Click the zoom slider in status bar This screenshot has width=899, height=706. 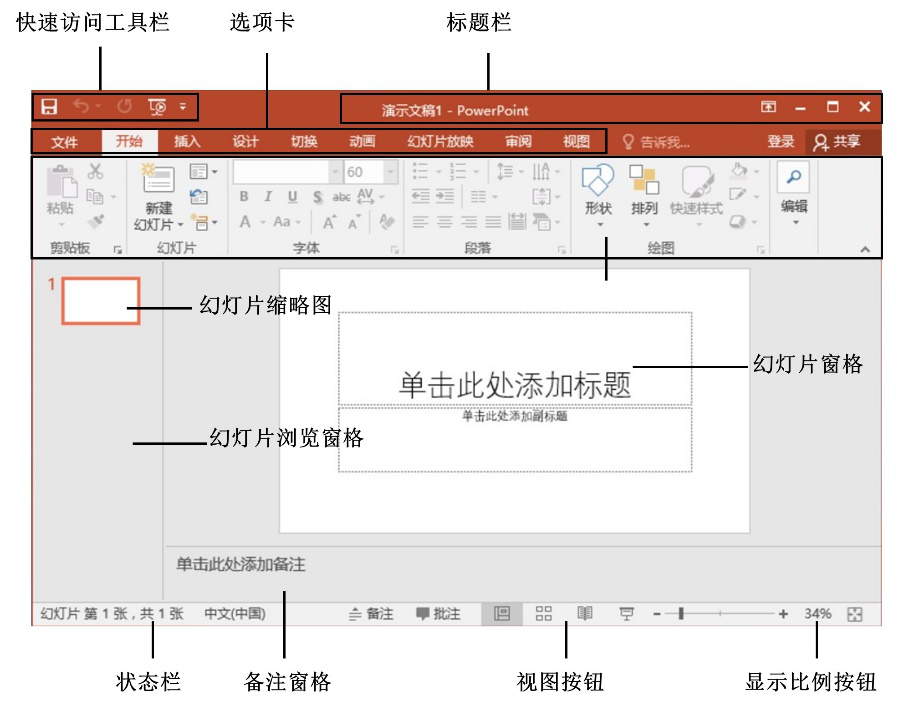click(x=681, y=614)
